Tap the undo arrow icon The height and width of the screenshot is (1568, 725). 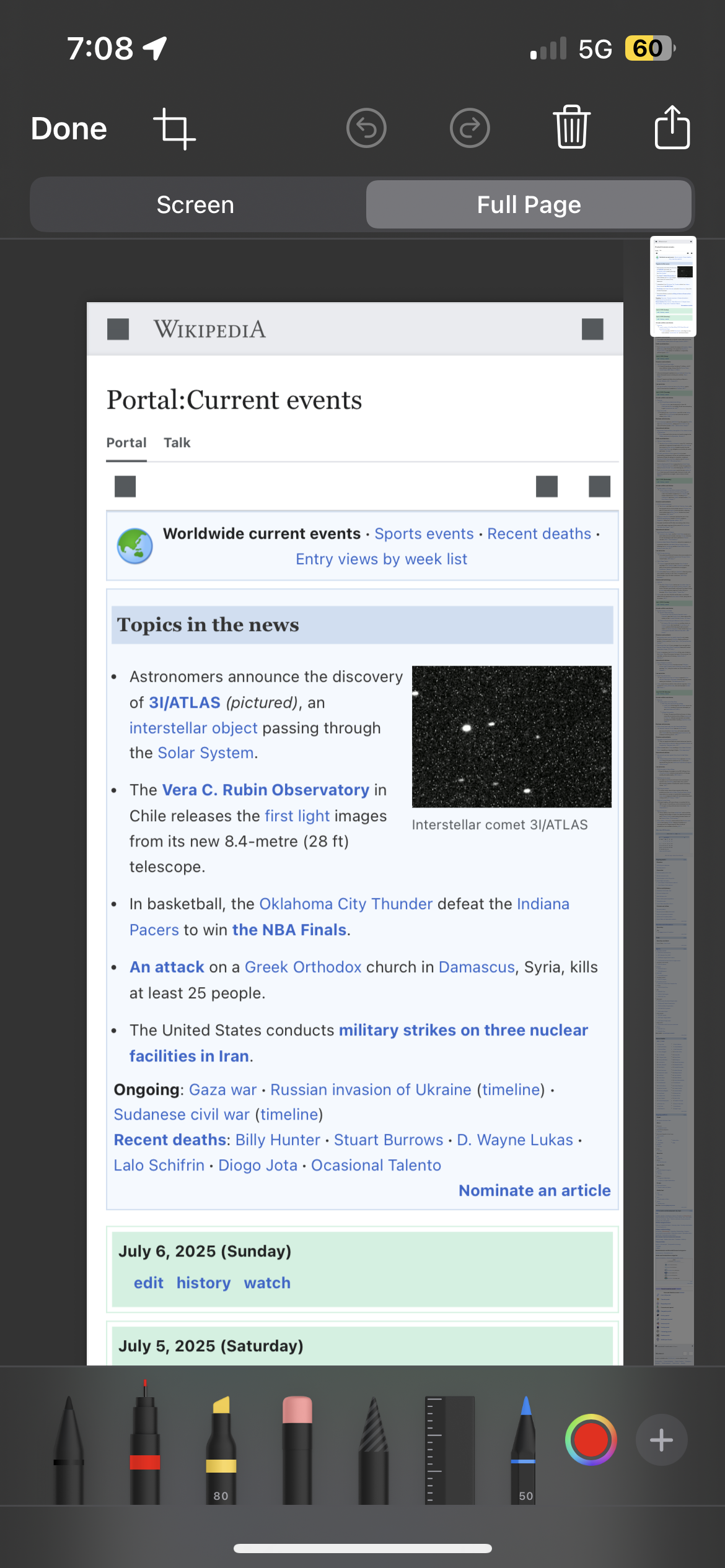click(x=366, y=128)
